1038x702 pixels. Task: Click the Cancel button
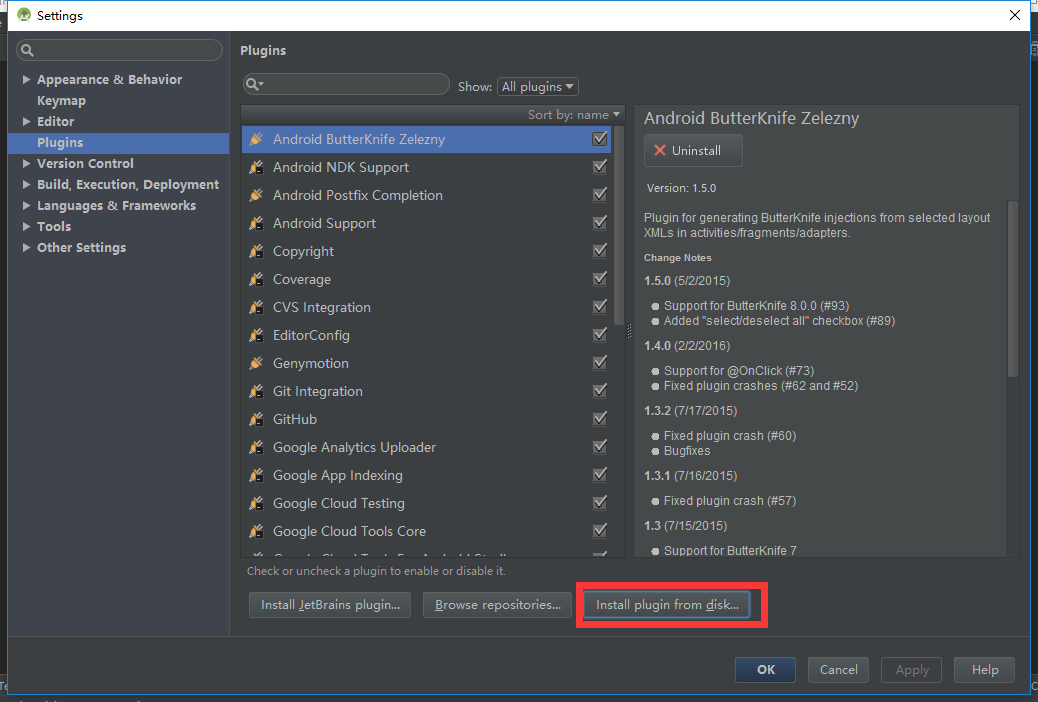point(838,670)
